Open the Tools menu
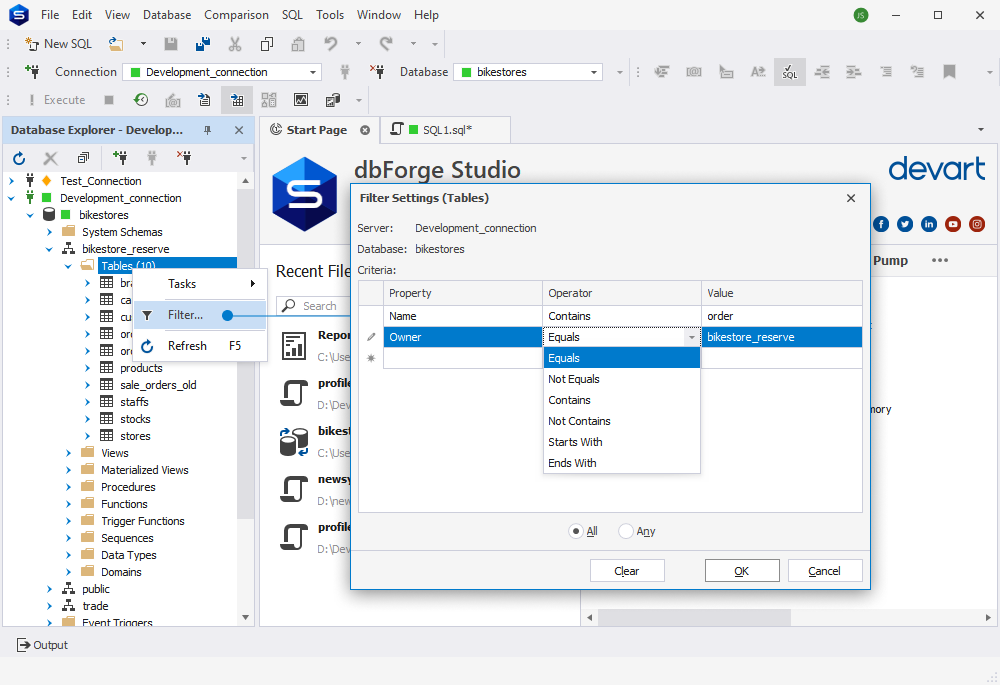The image size is (1000, 685). (x=330, y=15)
